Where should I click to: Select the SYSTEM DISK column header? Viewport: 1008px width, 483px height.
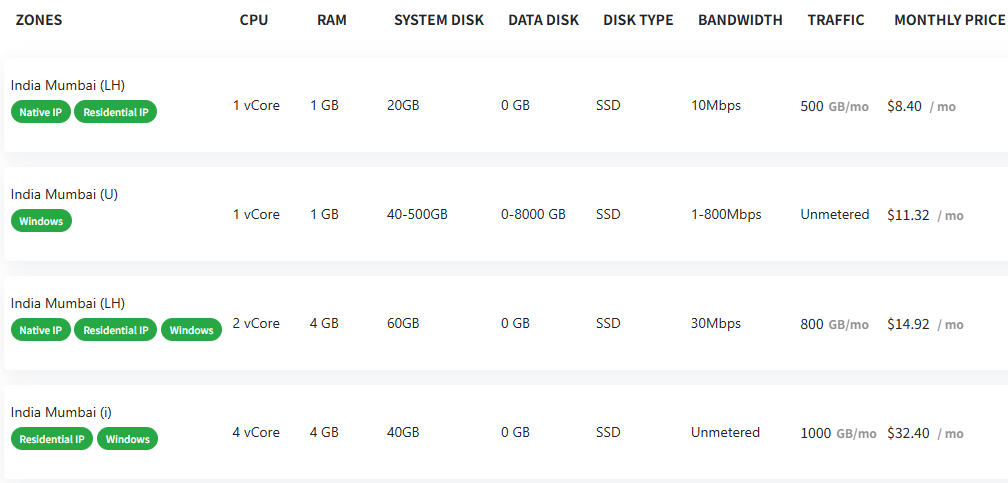[439, 20]
